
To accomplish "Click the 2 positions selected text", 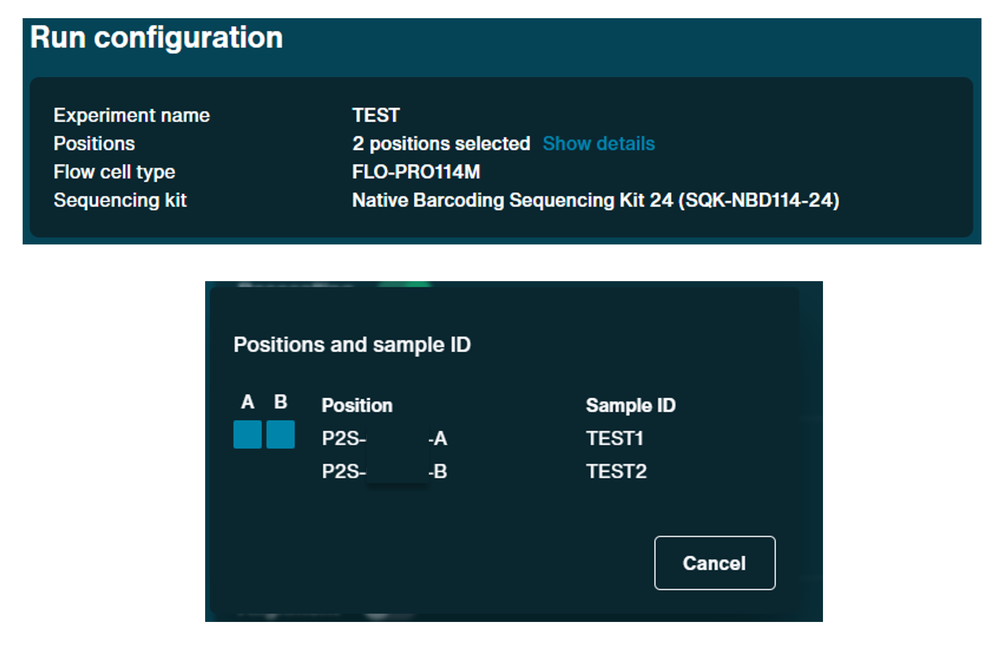I will click(441, 144).
